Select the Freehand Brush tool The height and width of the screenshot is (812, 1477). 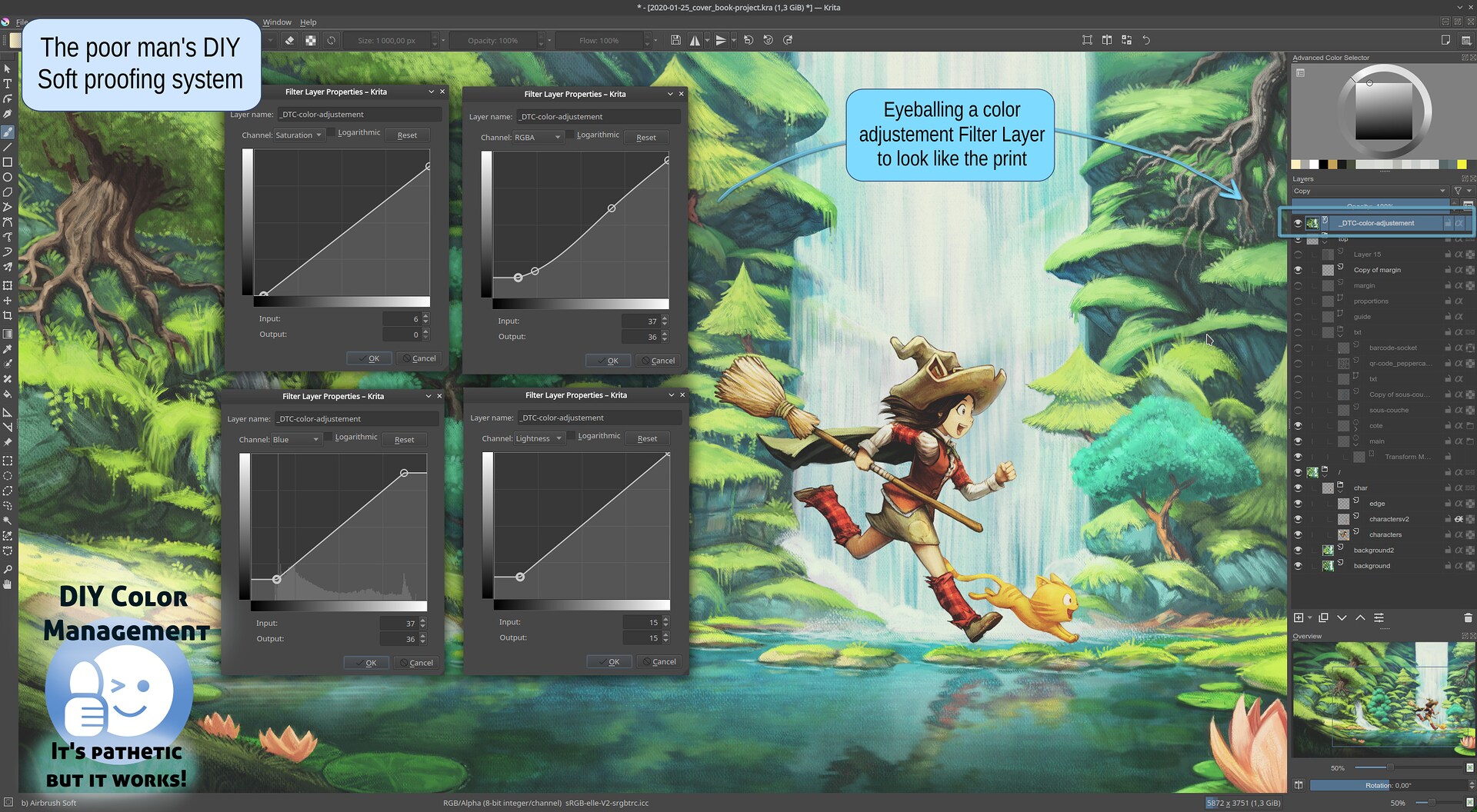(8, 131)
